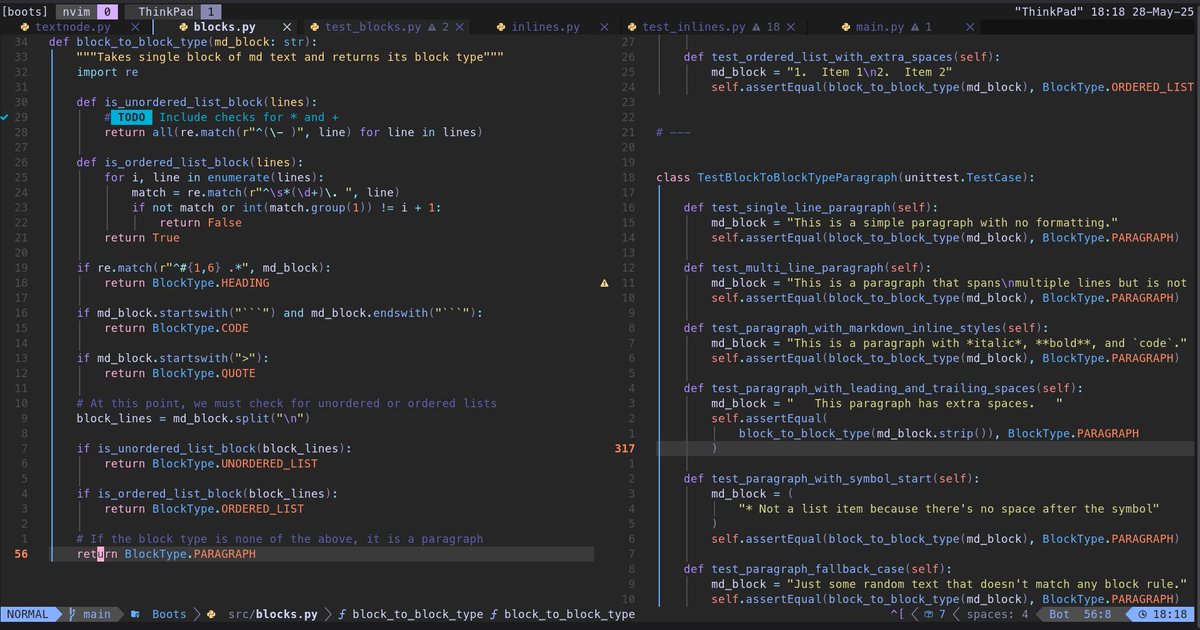This screenshot has width=1200, height=630.
Task: Click the tmux date 28-May-25
Action: click(x=1165, y=10)
